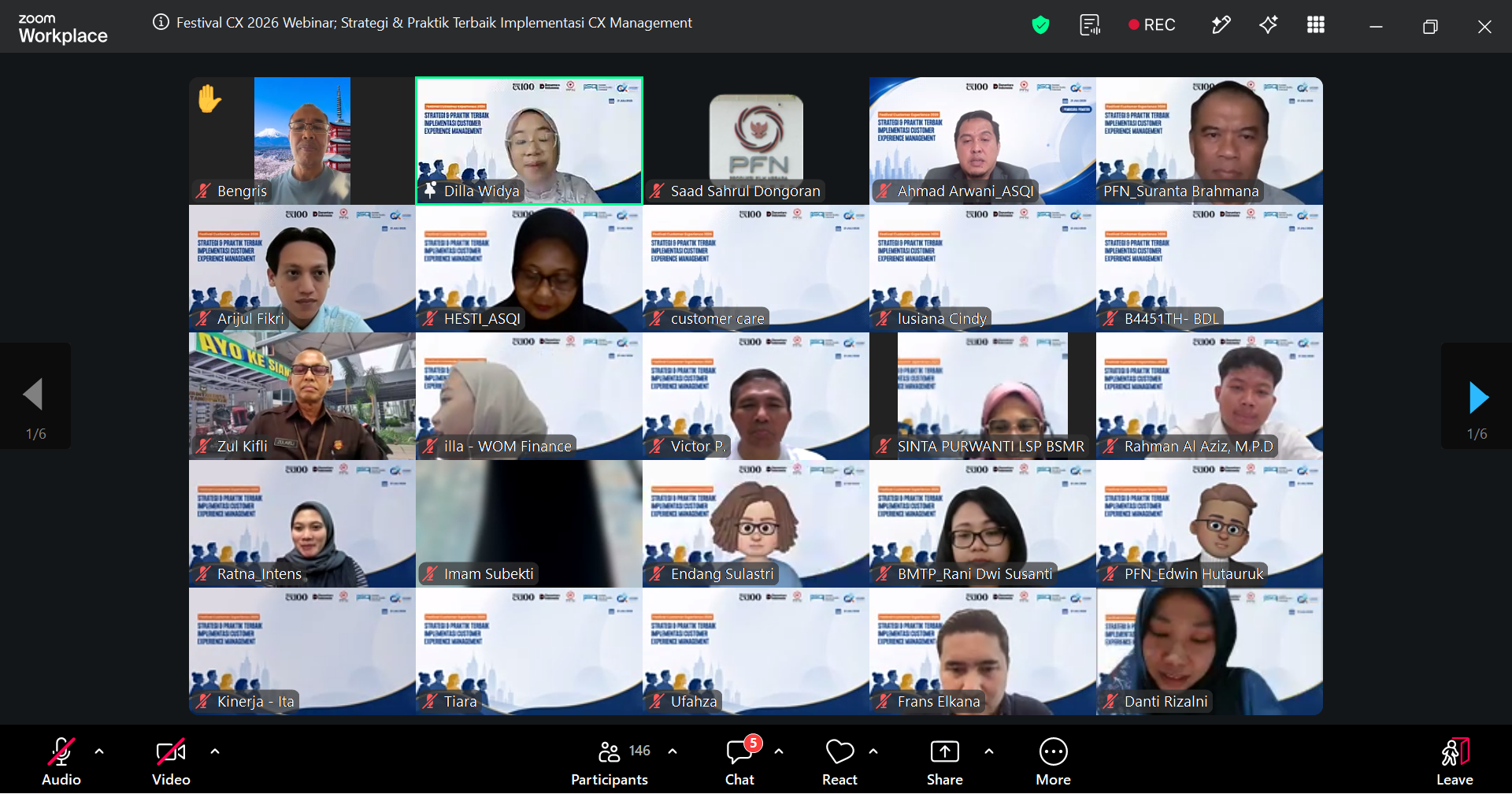Open the Participants panel
The width and height of the screenshot is (1512, 794).
[610, 762]
